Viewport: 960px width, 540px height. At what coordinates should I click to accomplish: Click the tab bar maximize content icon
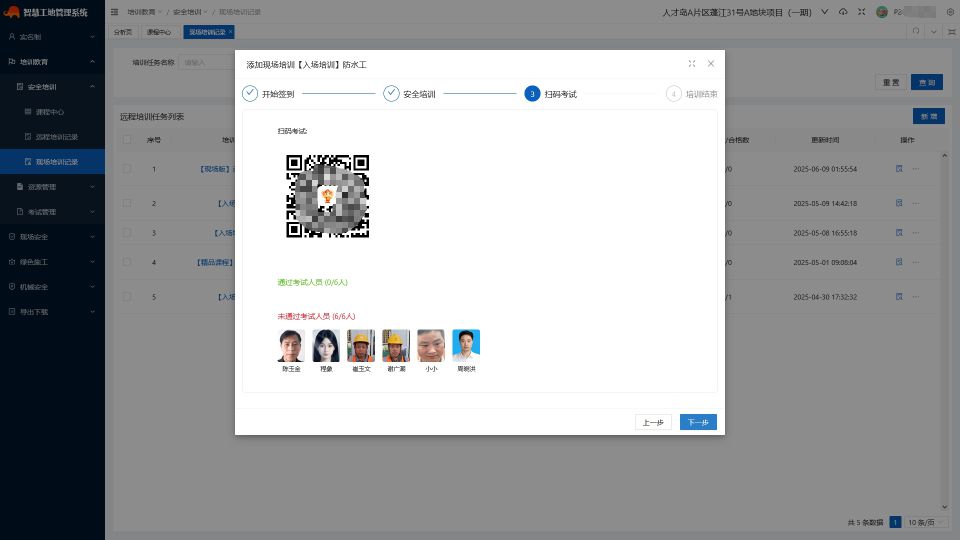[951, 31]
